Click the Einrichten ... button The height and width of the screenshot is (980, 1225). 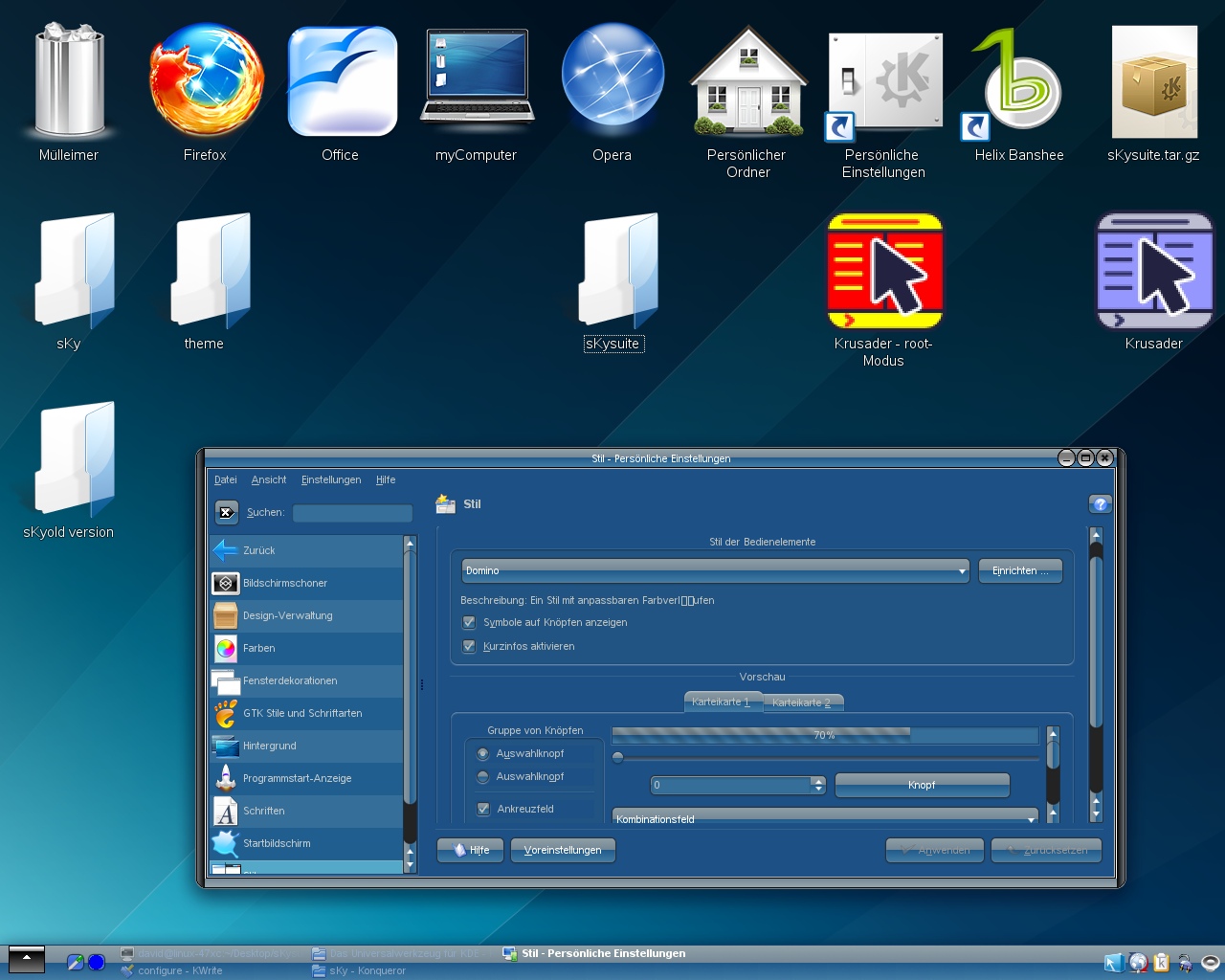pos(1020,570)
